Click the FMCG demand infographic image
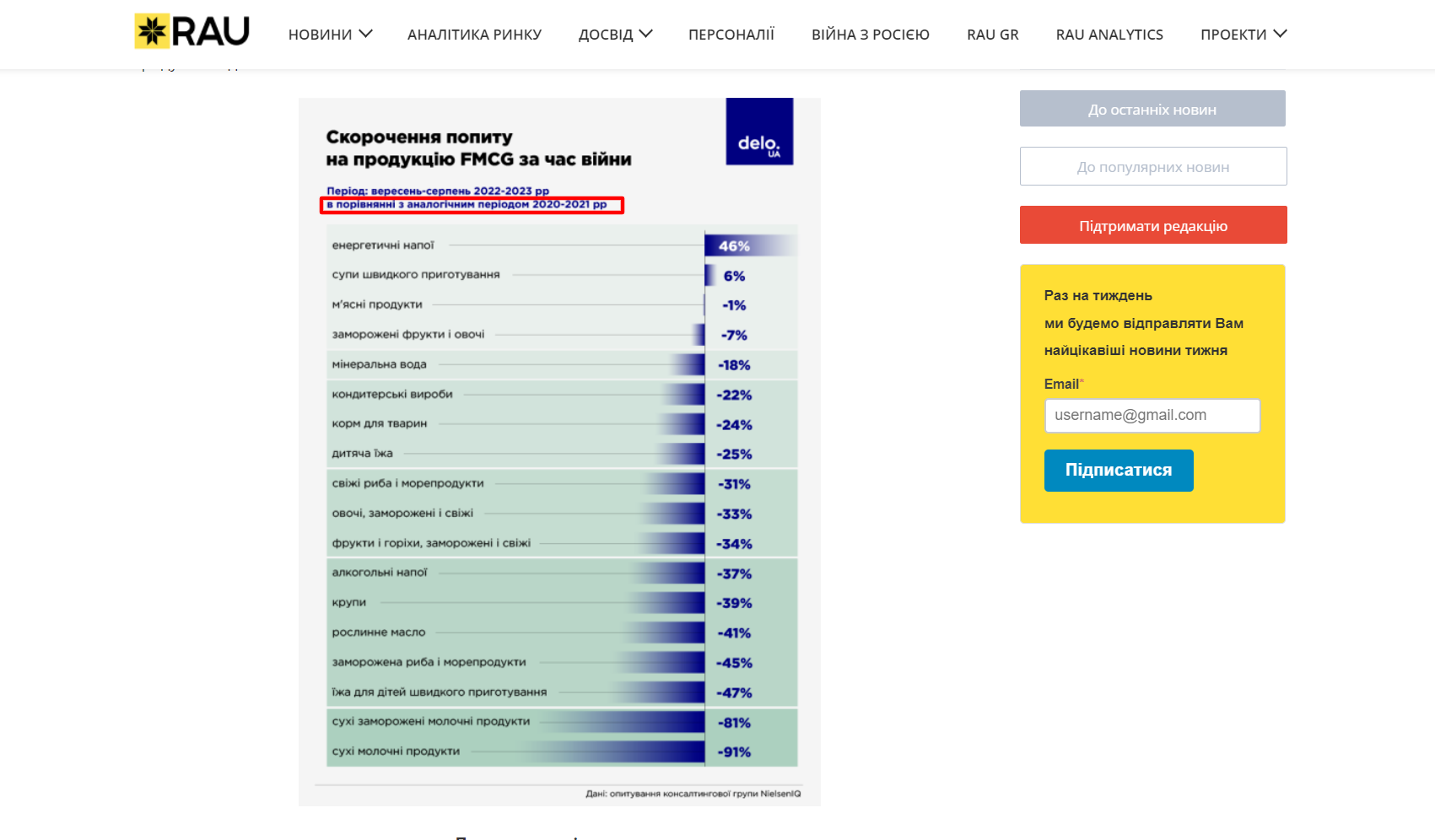The image size is (1435, 840). click(559, 451)
